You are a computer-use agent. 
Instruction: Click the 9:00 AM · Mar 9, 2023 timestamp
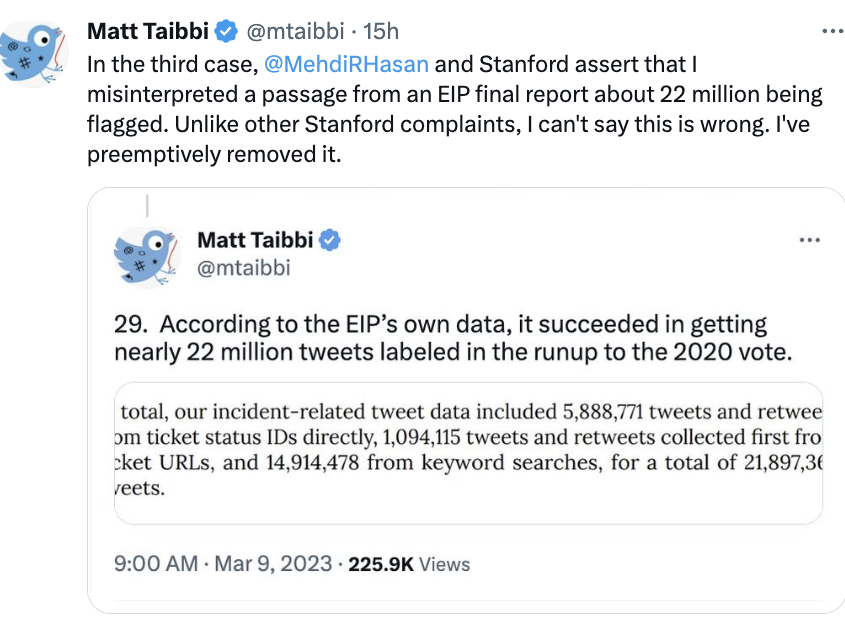[x=223, y=564]
